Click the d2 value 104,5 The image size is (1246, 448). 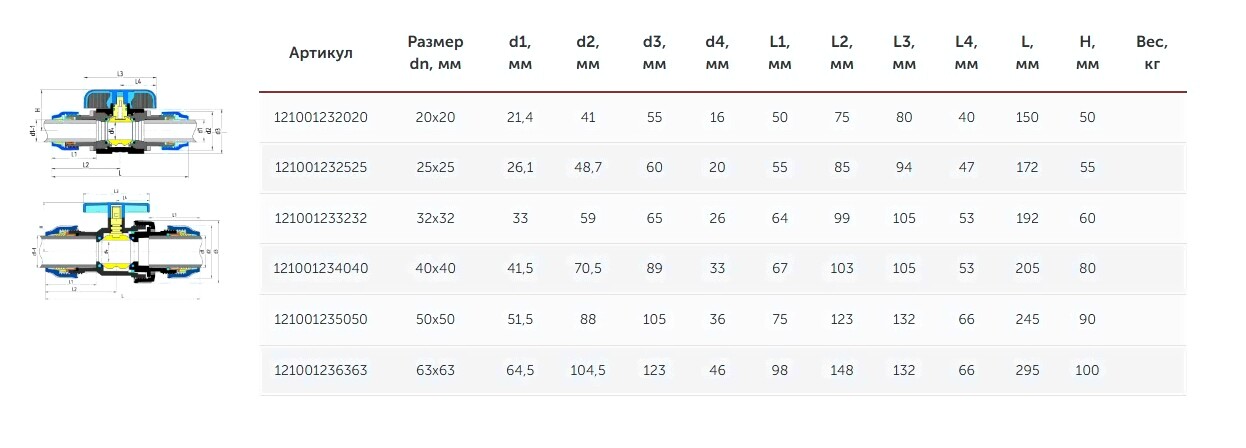coord(587,370)
